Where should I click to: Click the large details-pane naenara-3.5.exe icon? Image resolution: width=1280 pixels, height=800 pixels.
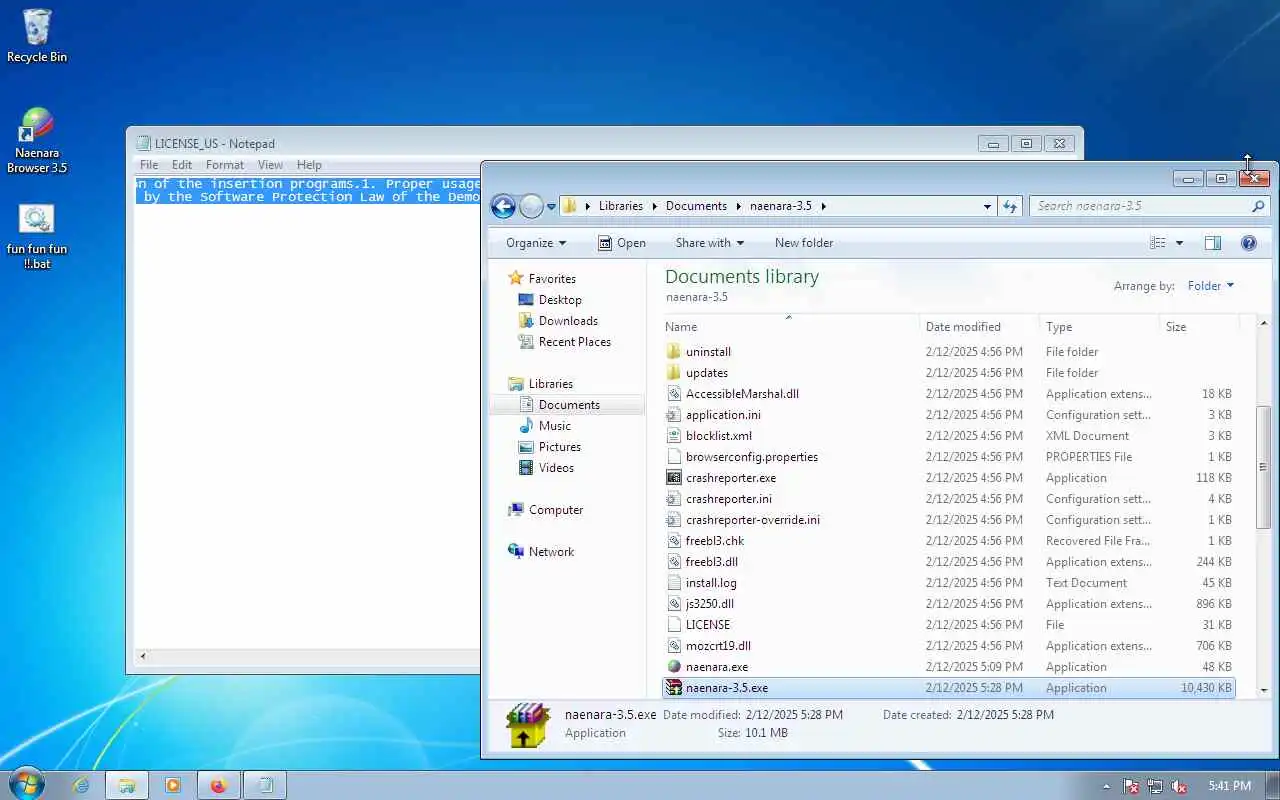coord(527,725)
